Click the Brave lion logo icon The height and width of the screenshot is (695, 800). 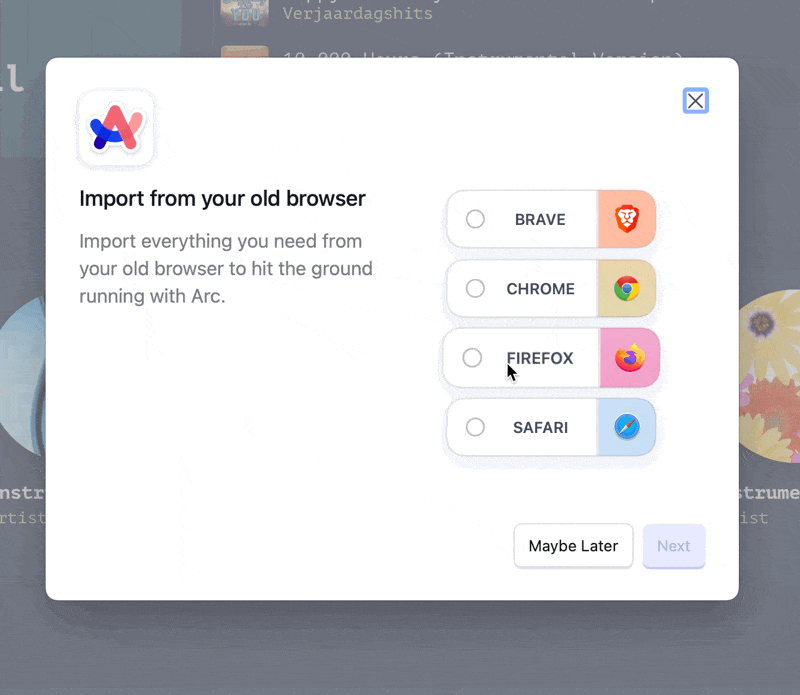[627, 219]
